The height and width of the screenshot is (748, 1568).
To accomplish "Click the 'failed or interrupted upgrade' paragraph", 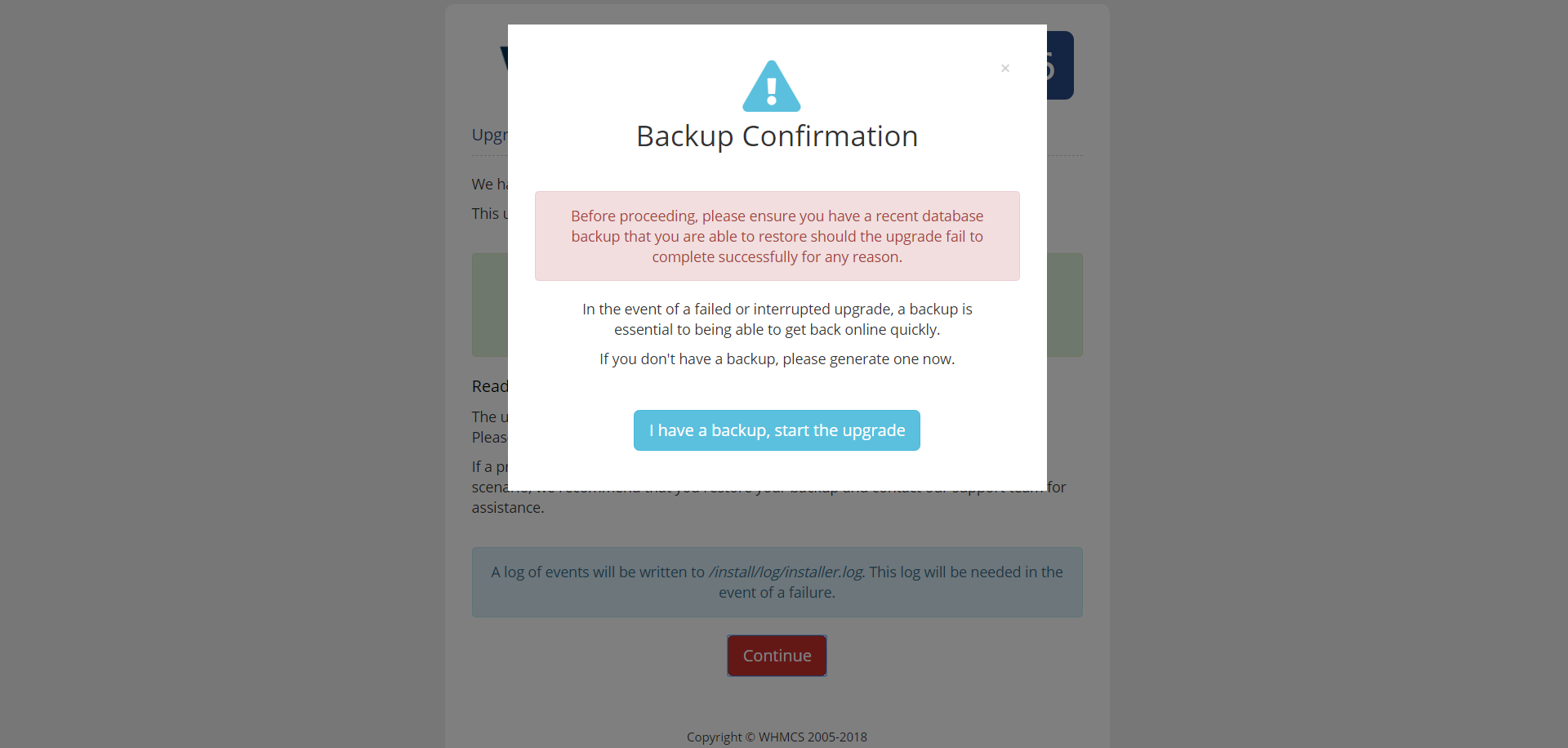I will [777, 319].
